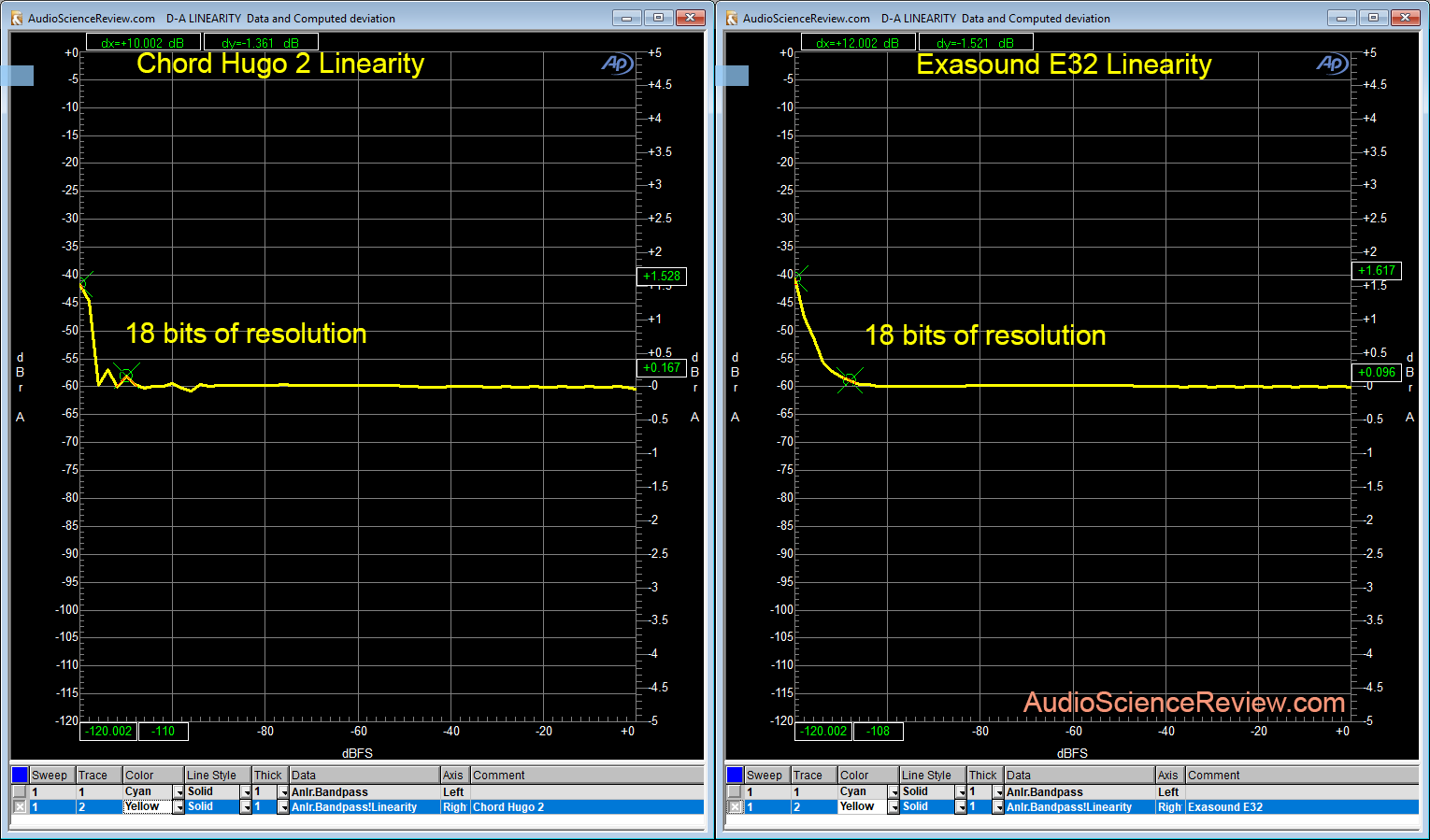The height and width of the screenshot is (840, 1430).
Task: Click the +0.167 cursor value box
Action: coord(662,368)
